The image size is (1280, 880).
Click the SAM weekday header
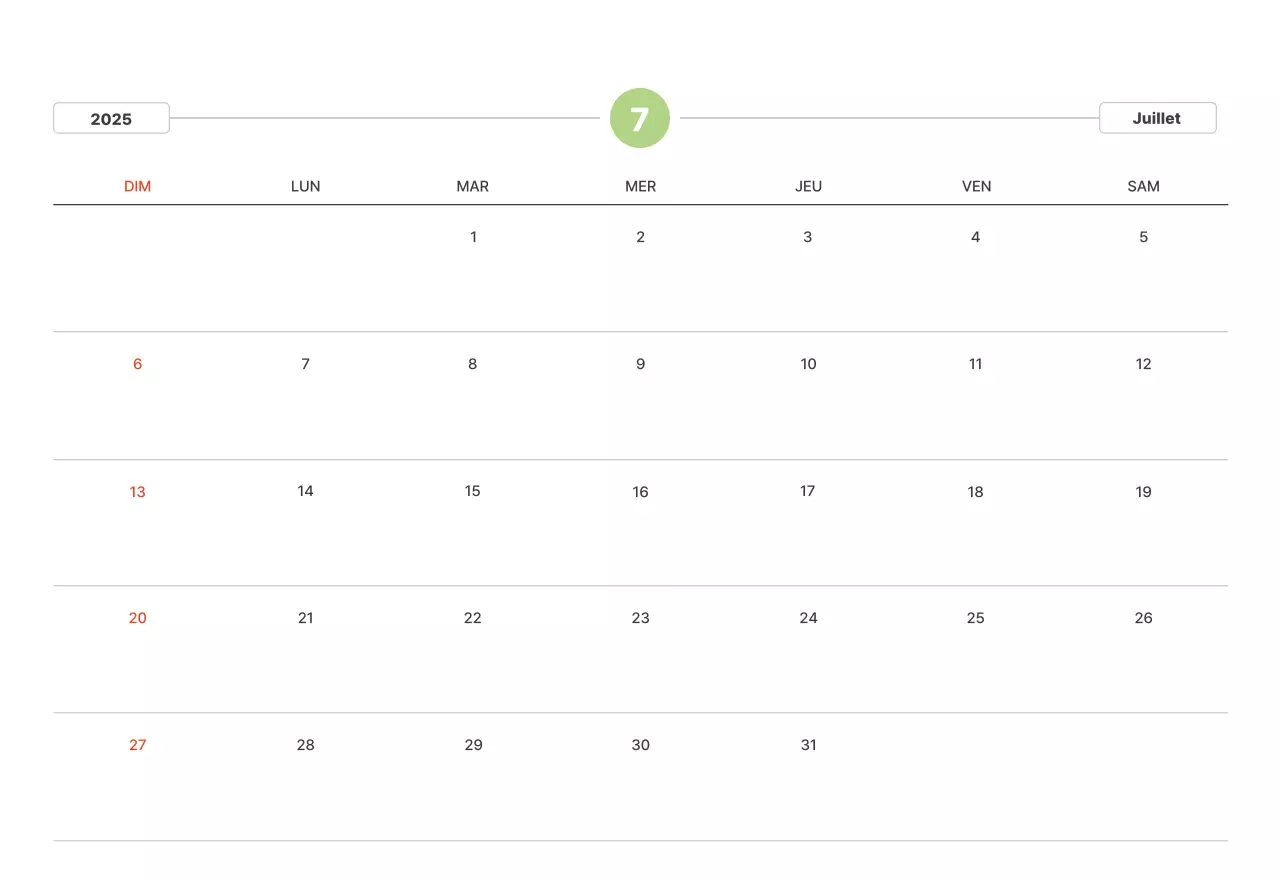1143,186
